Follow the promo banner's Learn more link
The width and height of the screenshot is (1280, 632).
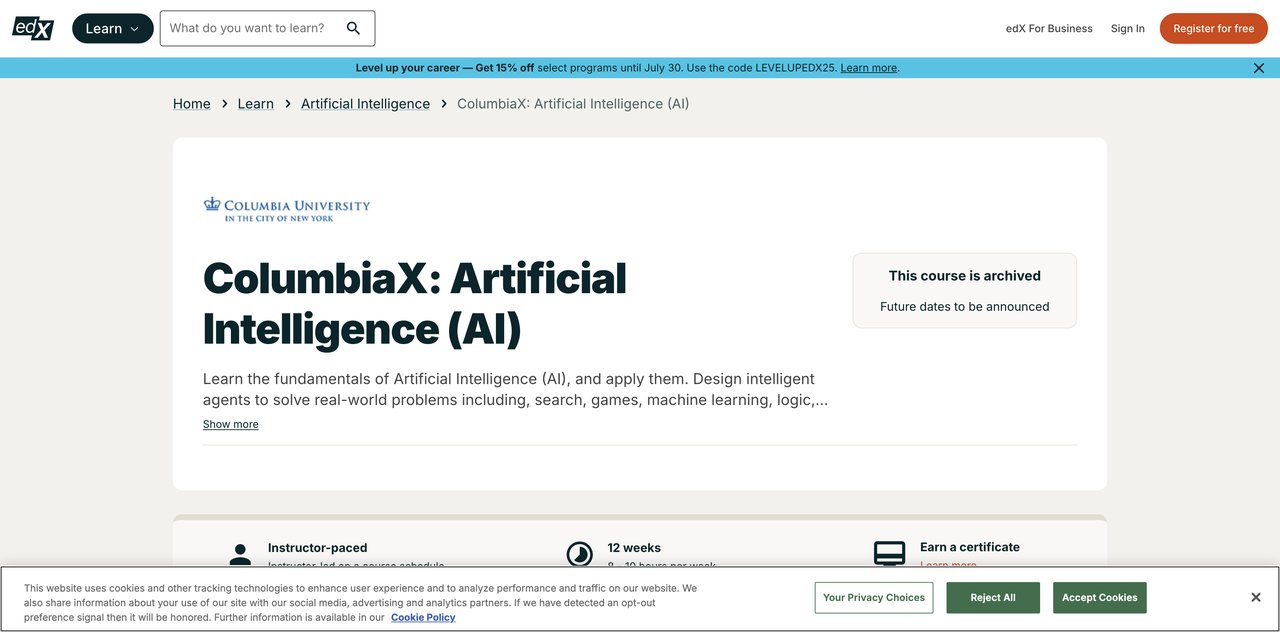(868, 68)
